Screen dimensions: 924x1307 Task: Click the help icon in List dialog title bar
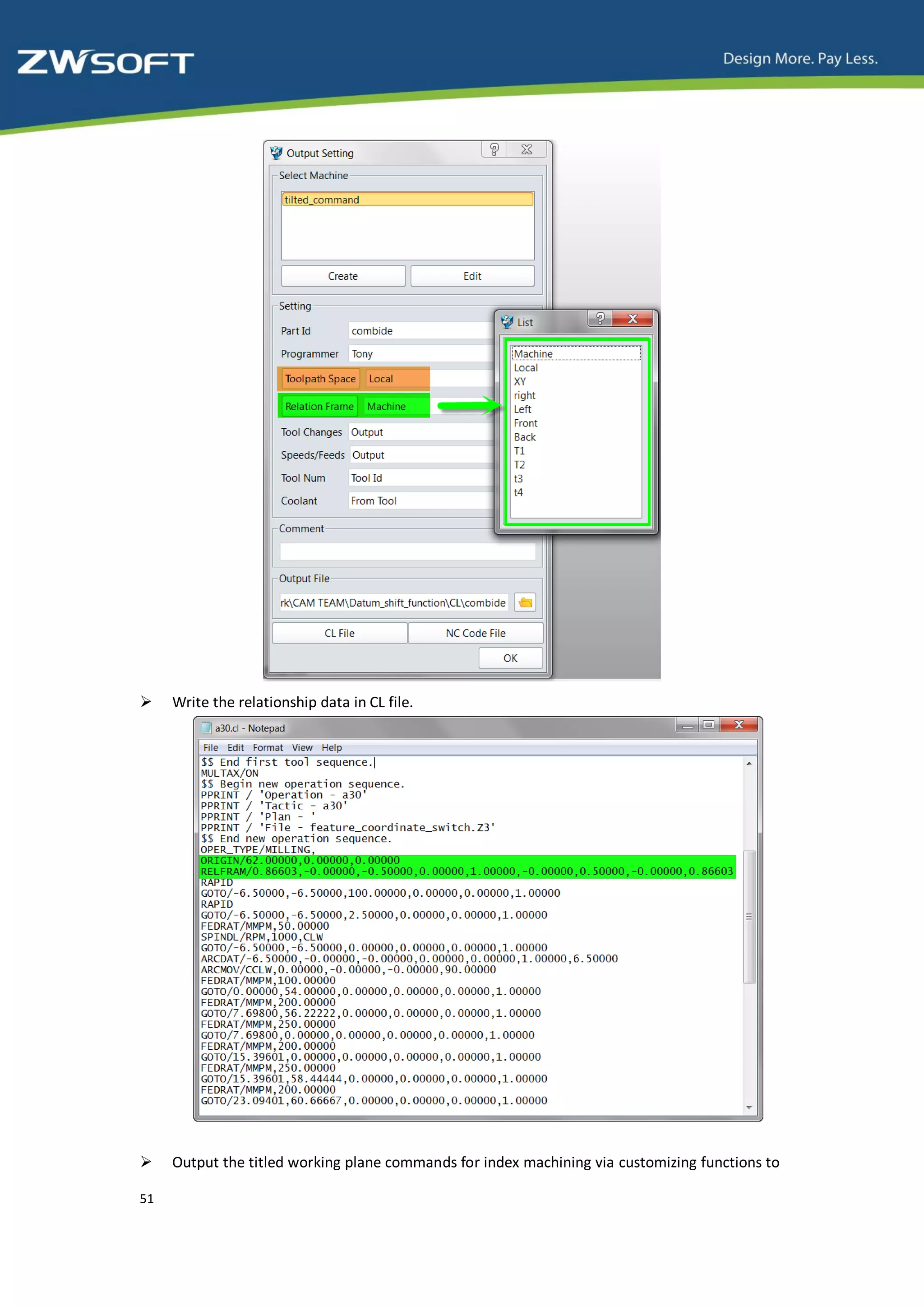tap(600, 318)
